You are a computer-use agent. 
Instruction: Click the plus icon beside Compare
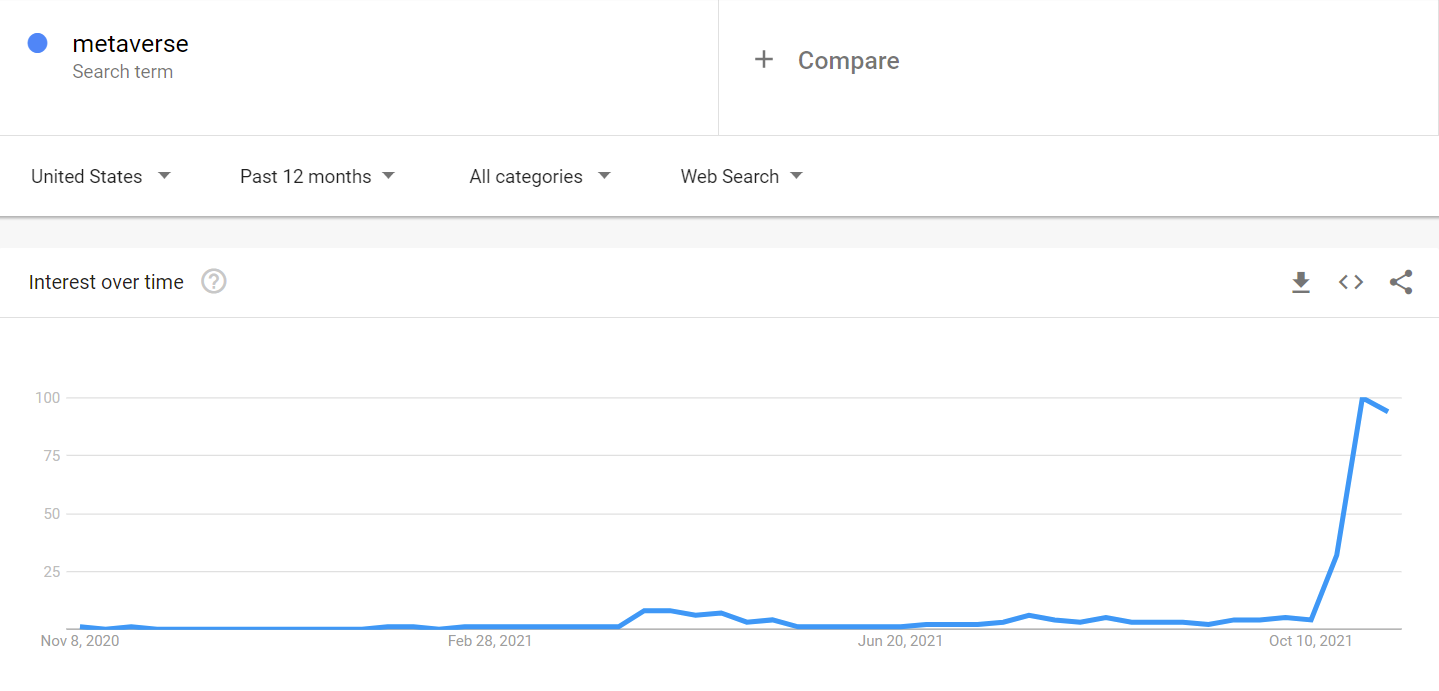point(764,60)
